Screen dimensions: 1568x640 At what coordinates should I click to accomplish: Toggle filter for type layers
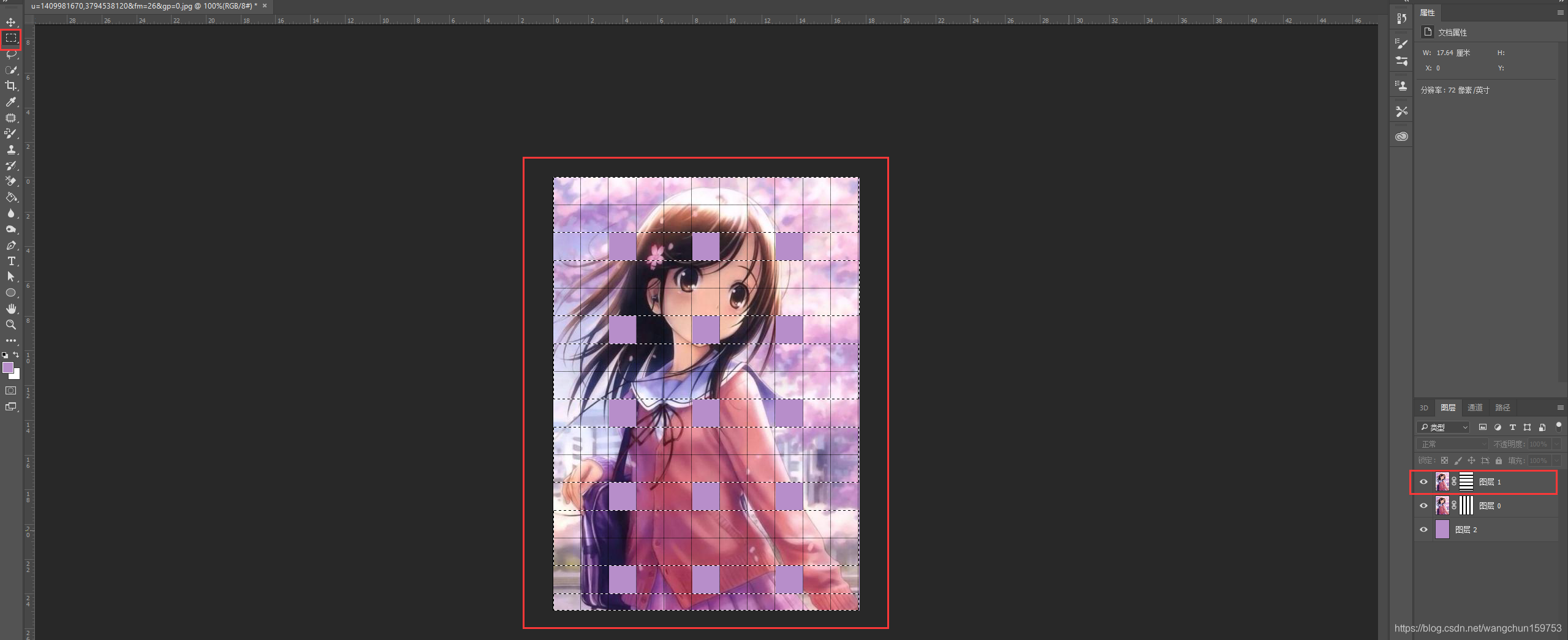(1512, 427)
